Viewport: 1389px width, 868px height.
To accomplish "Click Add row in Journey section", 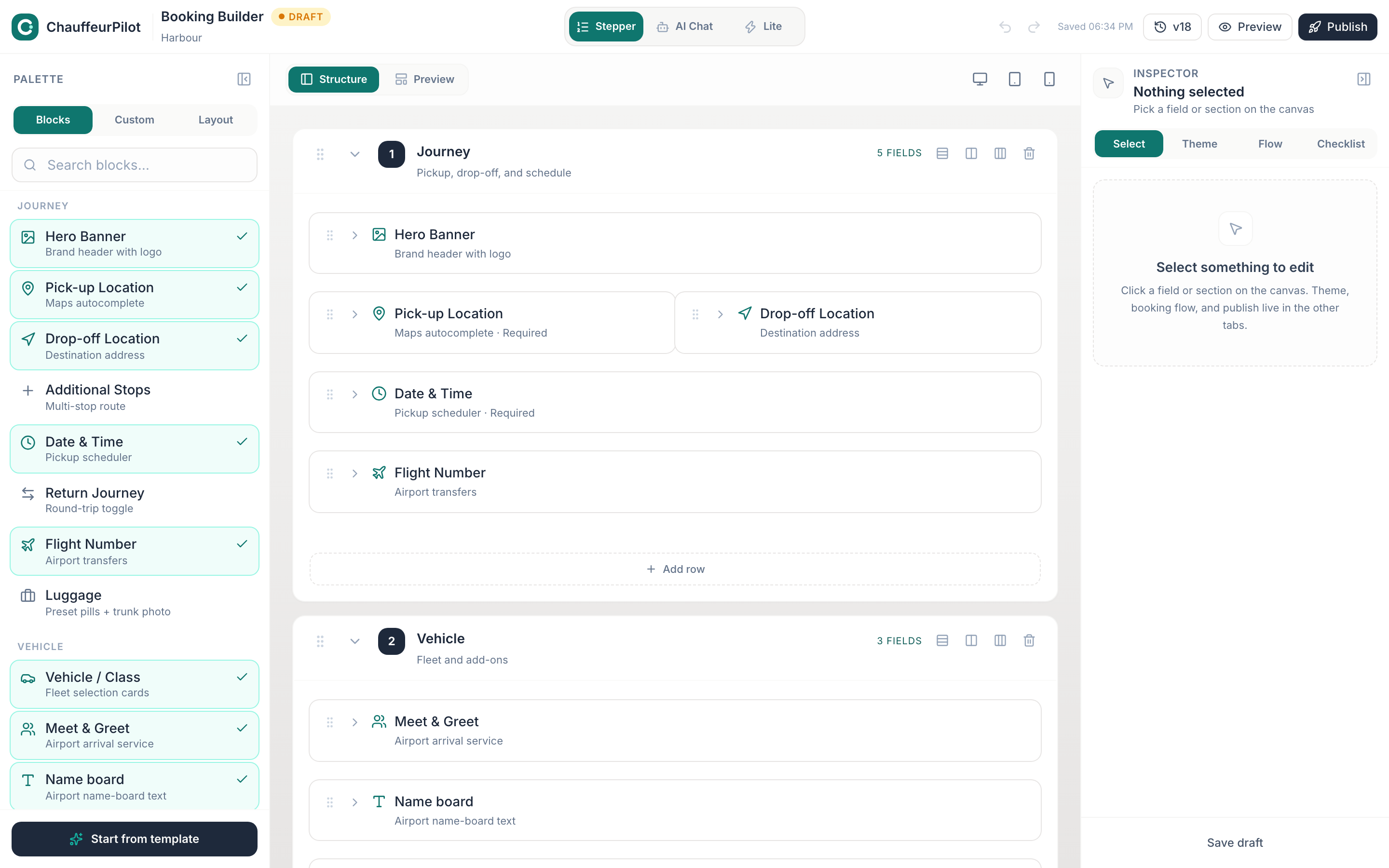I will (x=675, y=569).
